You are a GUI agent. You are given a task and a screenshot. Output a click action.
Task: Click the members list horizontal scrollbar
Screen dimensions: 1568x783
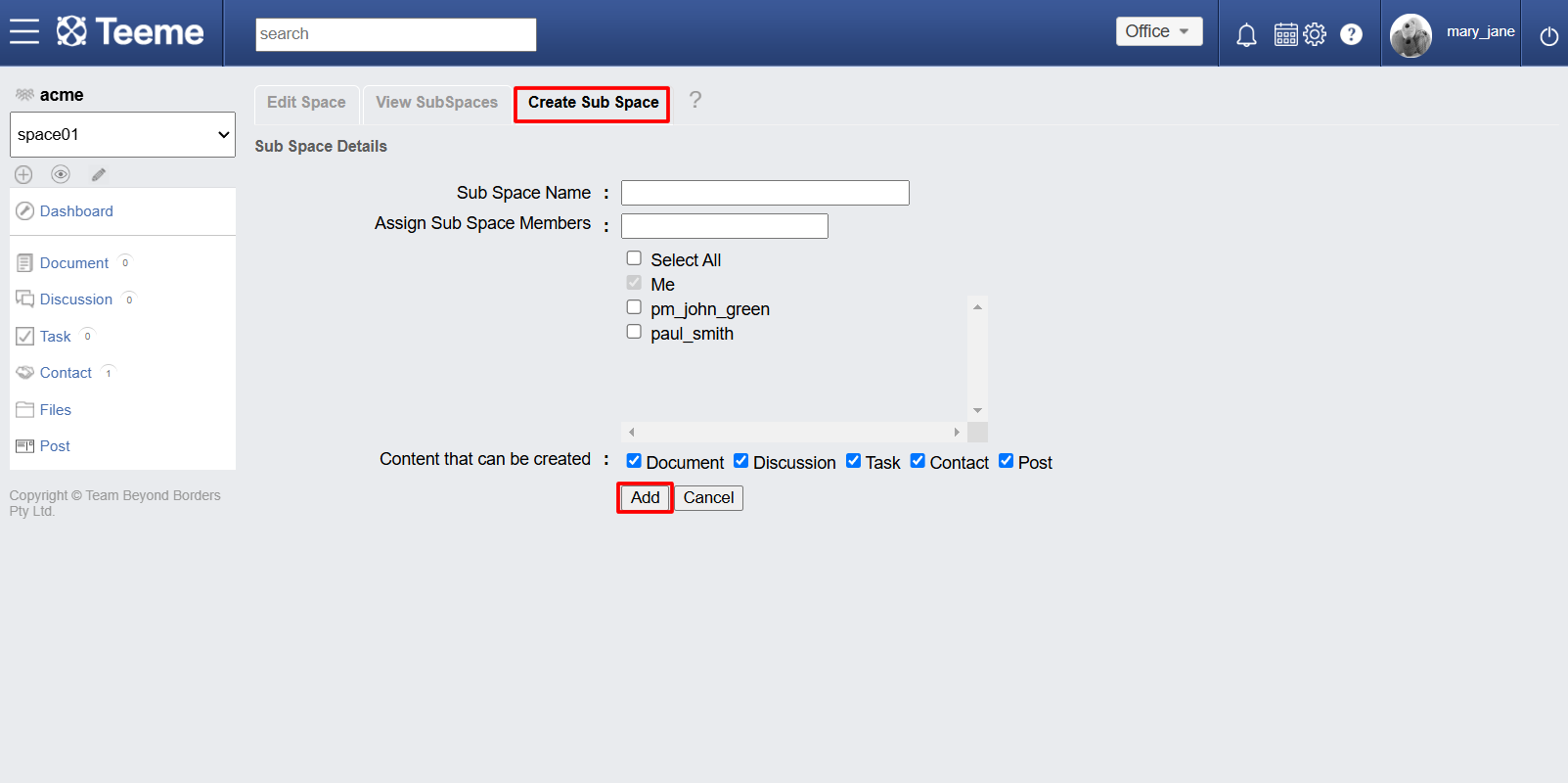[794, 432]
